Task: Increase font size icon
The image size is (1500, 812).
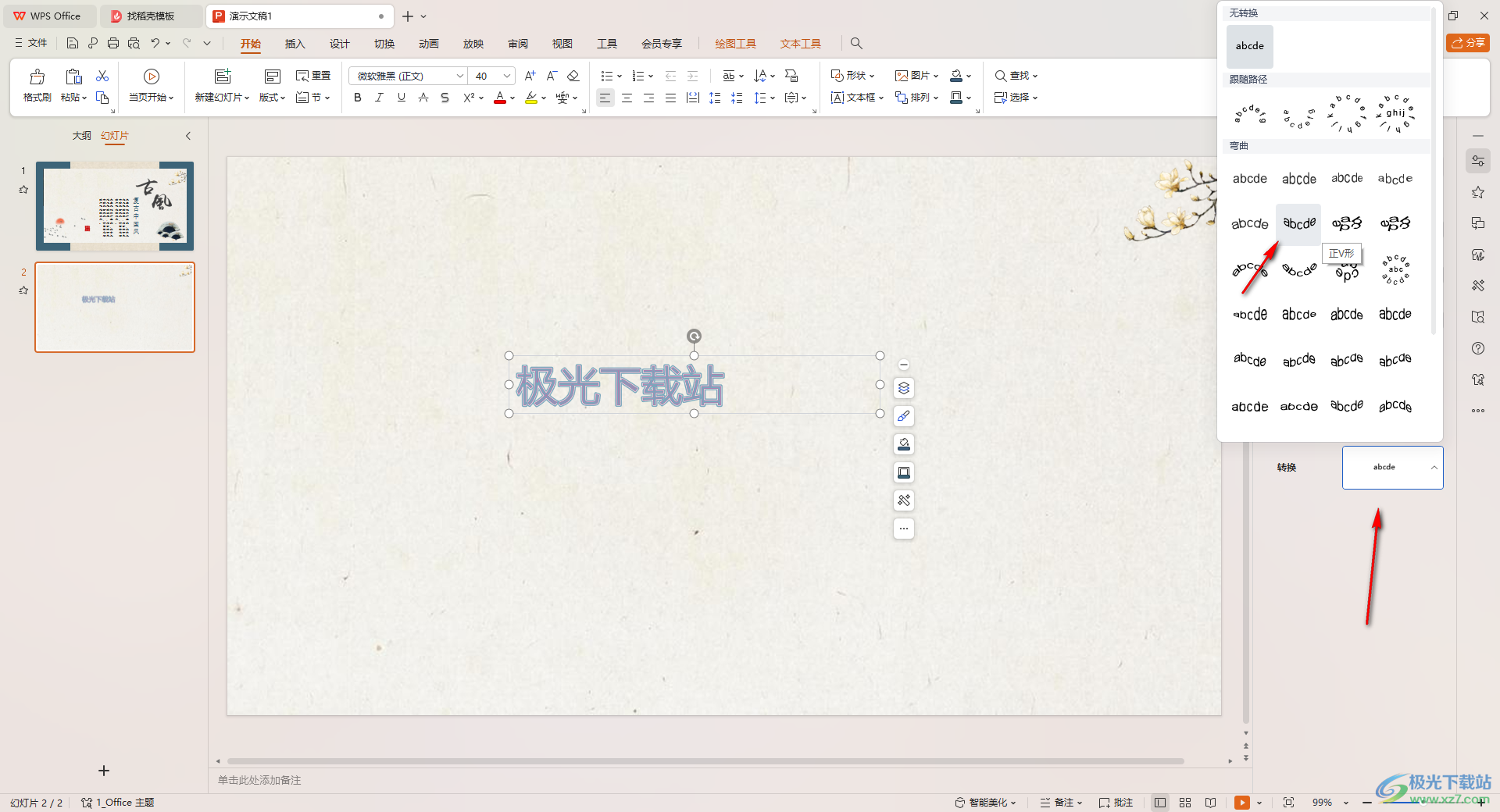Action: click(530, 76)
